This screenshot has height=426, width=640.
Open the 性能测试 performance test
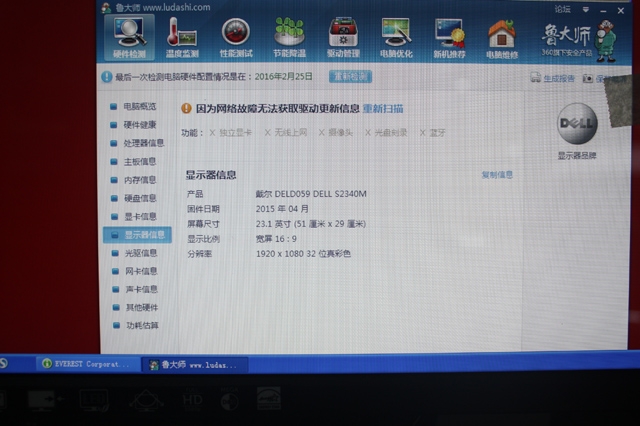(x=236, y=38)
